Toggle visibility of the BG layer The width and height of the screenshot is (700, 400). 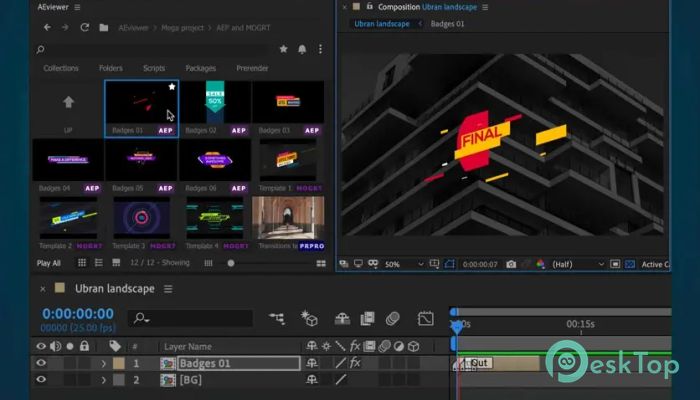pos(41,380)
